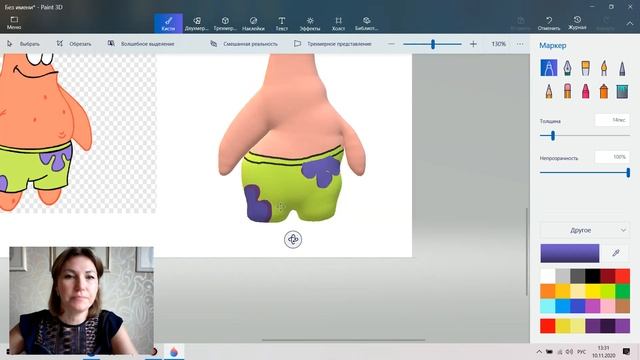Pick the light cyan palette color
This screenshot has width=640, height=360.
(x=548, y=306)
